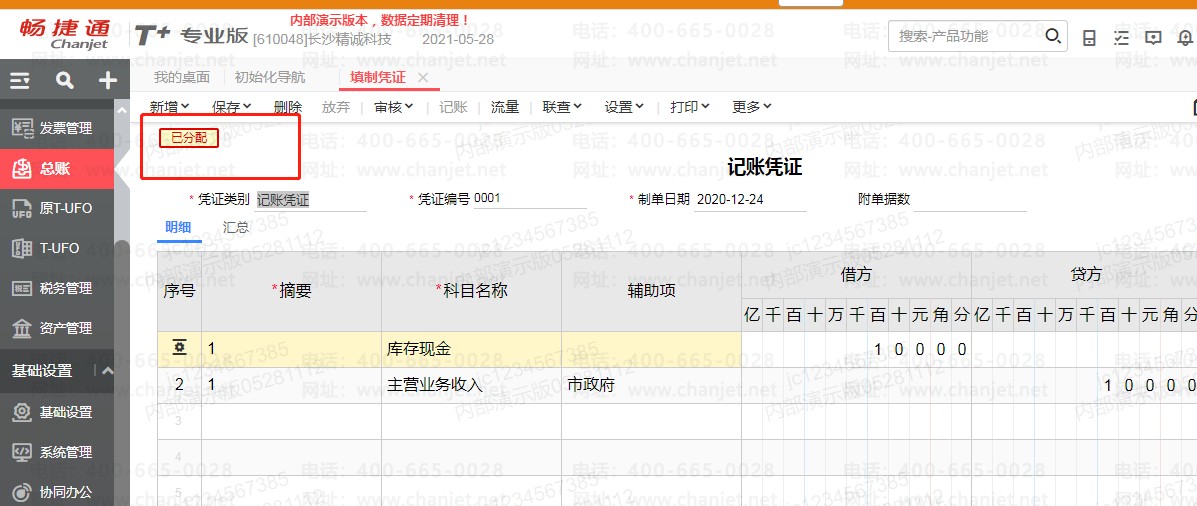Expand the 保存 dropdown menu
This screenshot has width=1197, height=506.
[x=232, y=108]
